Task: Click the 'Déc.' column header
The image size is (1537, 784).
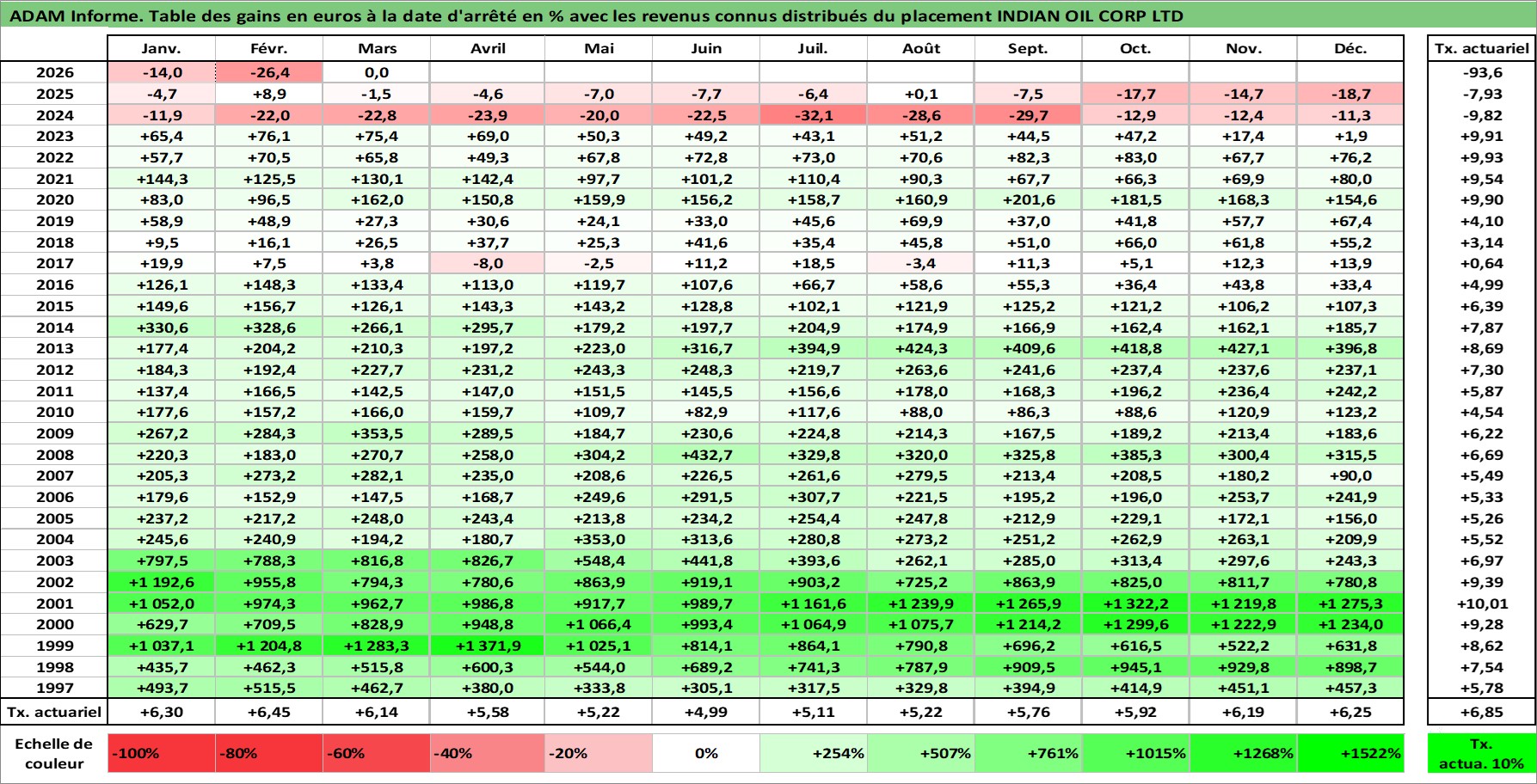Action: pos(1350,49)
